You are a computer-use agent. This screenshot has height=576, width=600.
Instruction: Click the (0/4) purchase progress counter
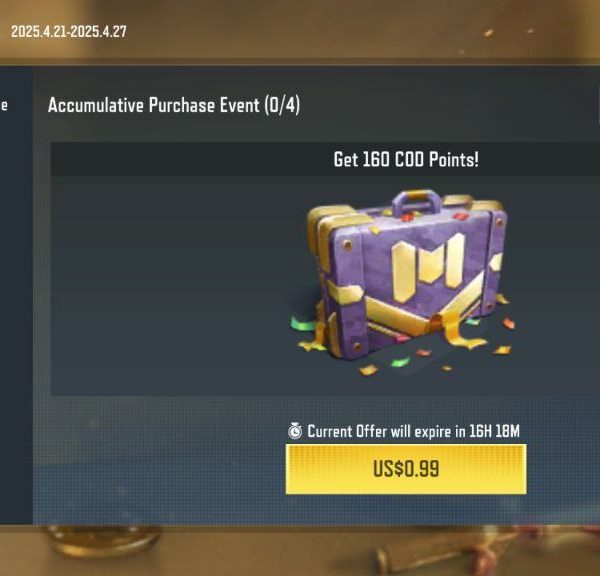(282, 105)
